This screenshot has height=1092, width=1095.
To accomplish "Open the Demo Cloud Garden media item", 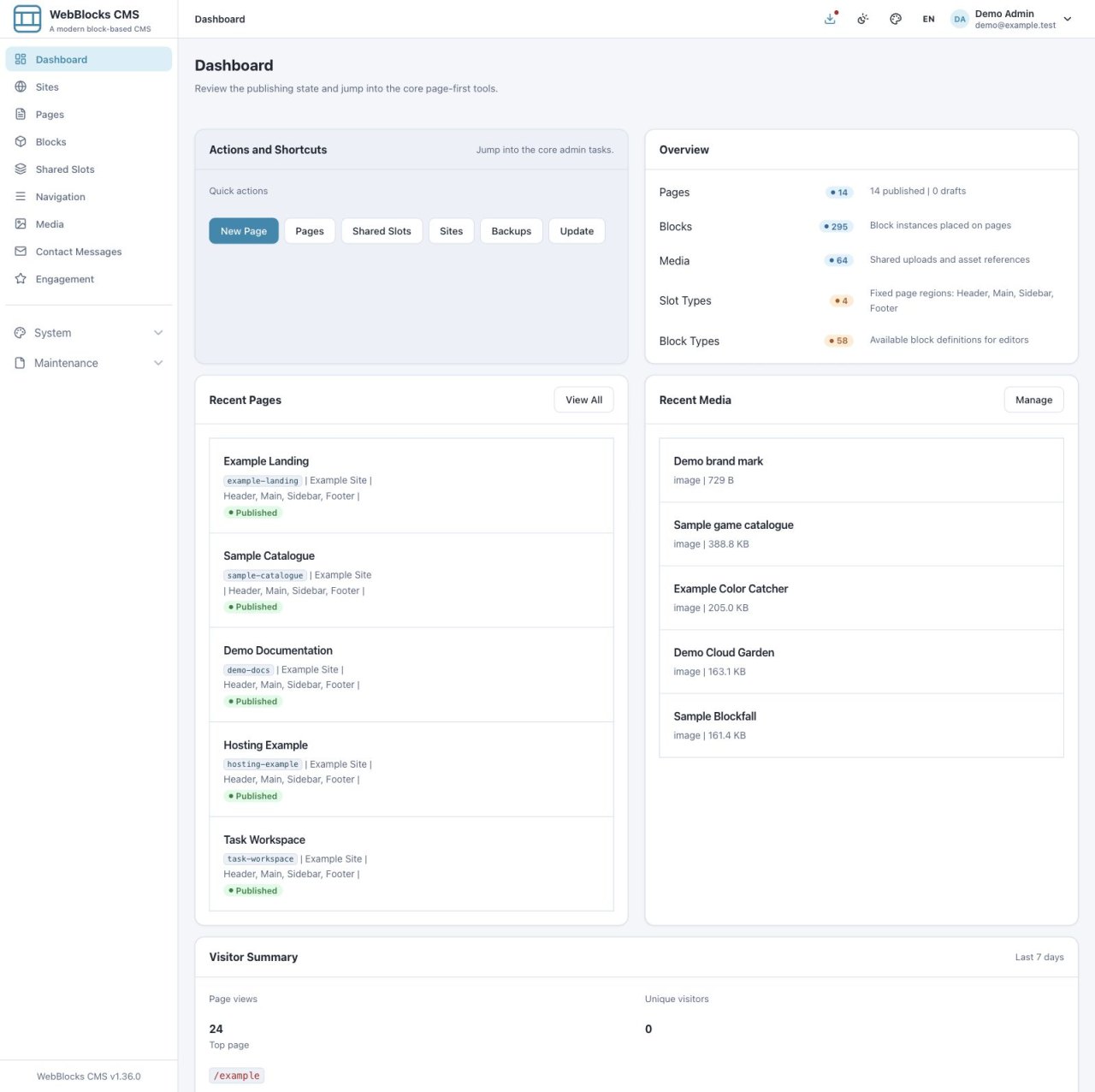I will 861,662.
